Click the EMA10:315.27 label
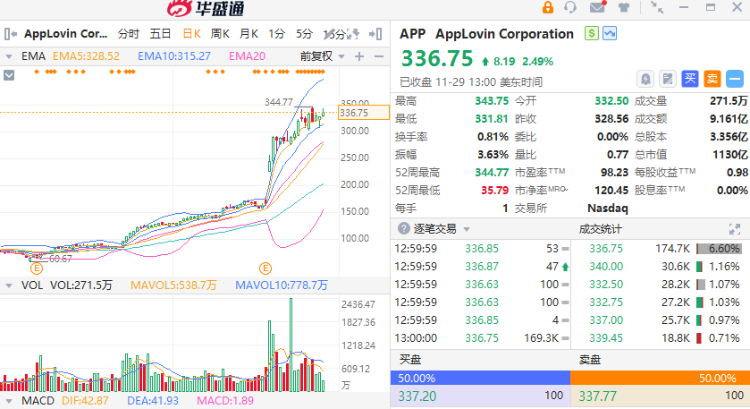This screenshot has width=750, height=409. coord(174,56)
